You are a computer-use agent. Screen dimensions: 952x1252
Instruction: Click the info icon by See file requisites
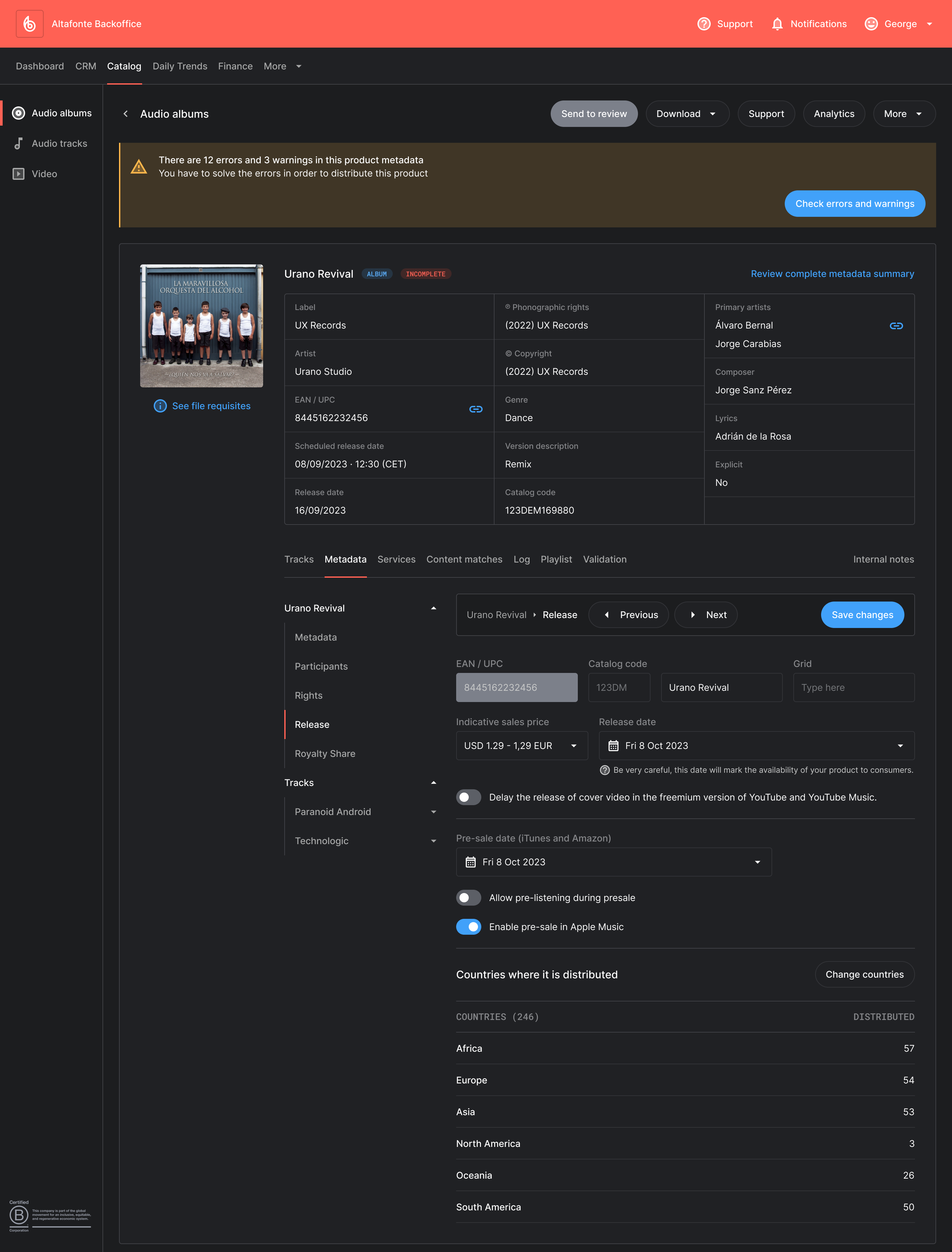[160, 406]
